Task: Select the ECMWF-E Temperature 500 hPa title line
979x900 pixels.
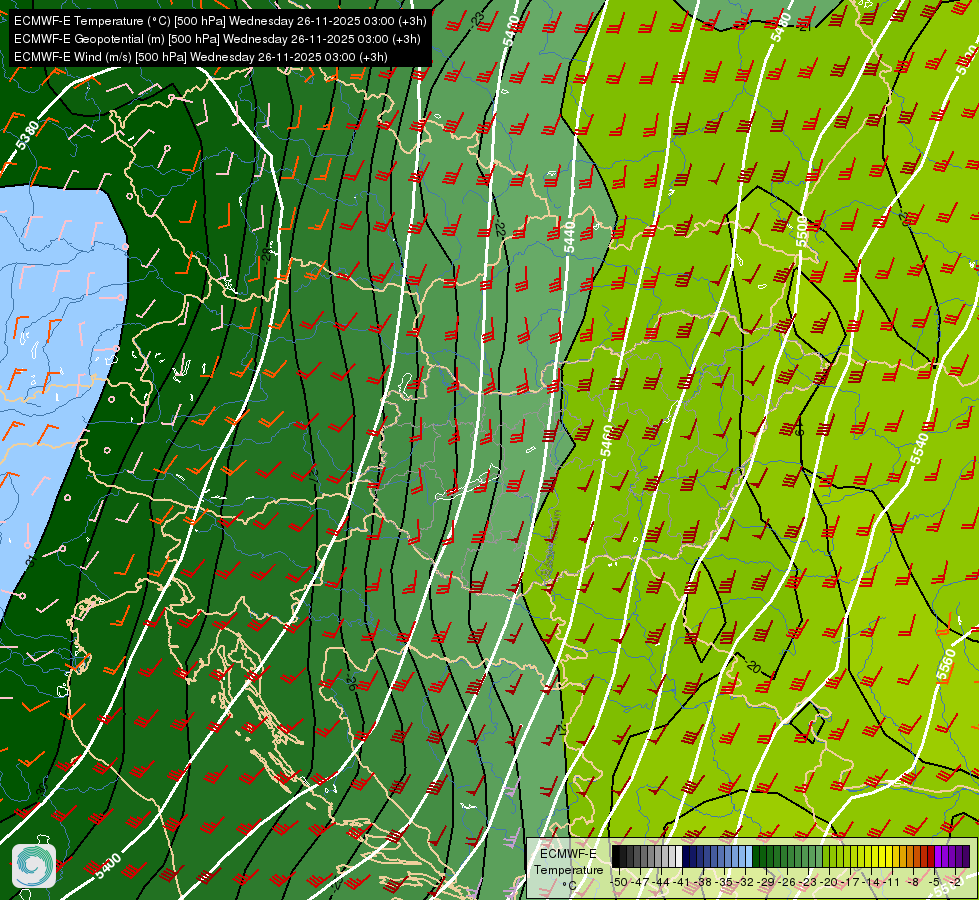Action: coord(220,21)
